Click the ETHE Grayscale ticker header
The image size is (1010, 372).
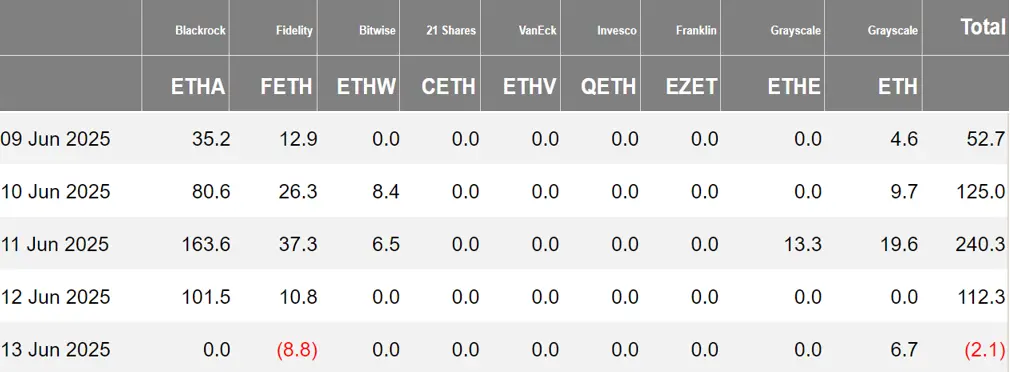click(x=794, y=86)
